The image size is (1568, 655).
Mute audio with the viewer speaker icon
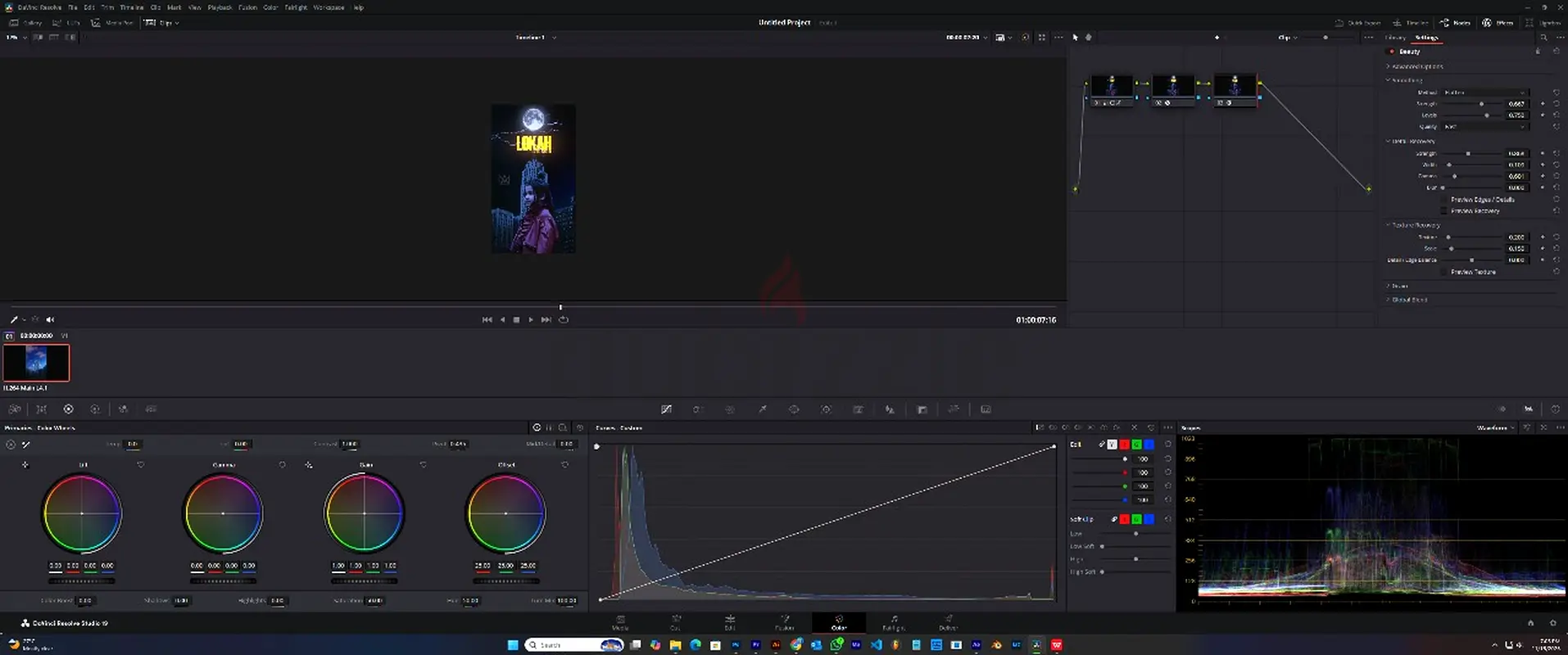[x=50, y=320]
